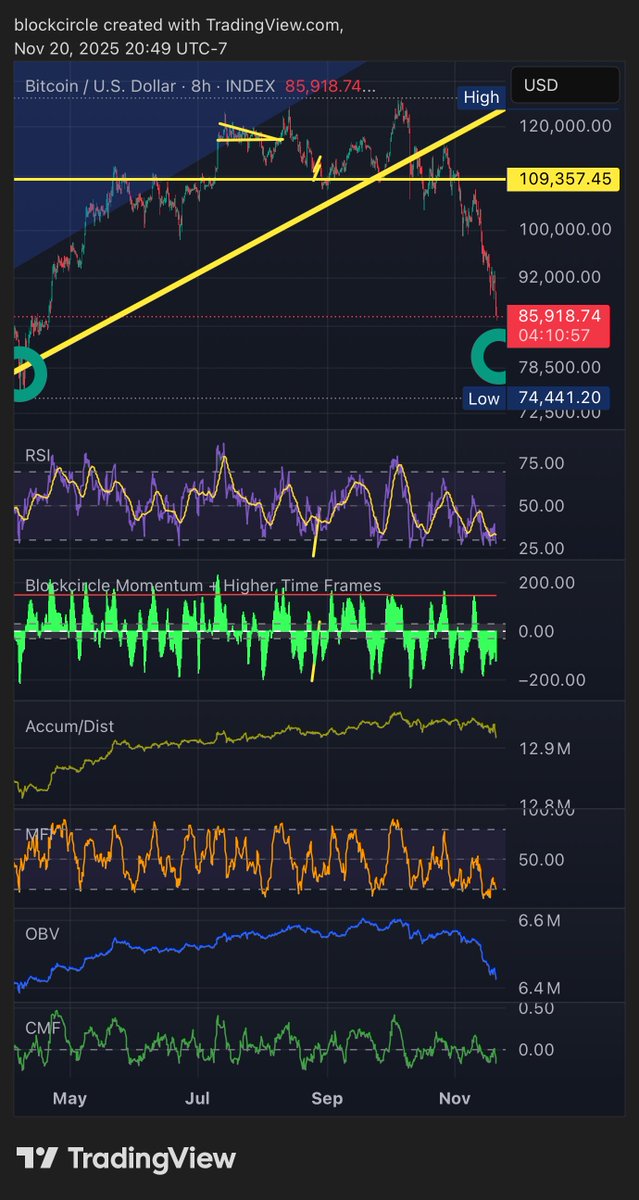Select the CMF indicator label

tap(41, 1026)
